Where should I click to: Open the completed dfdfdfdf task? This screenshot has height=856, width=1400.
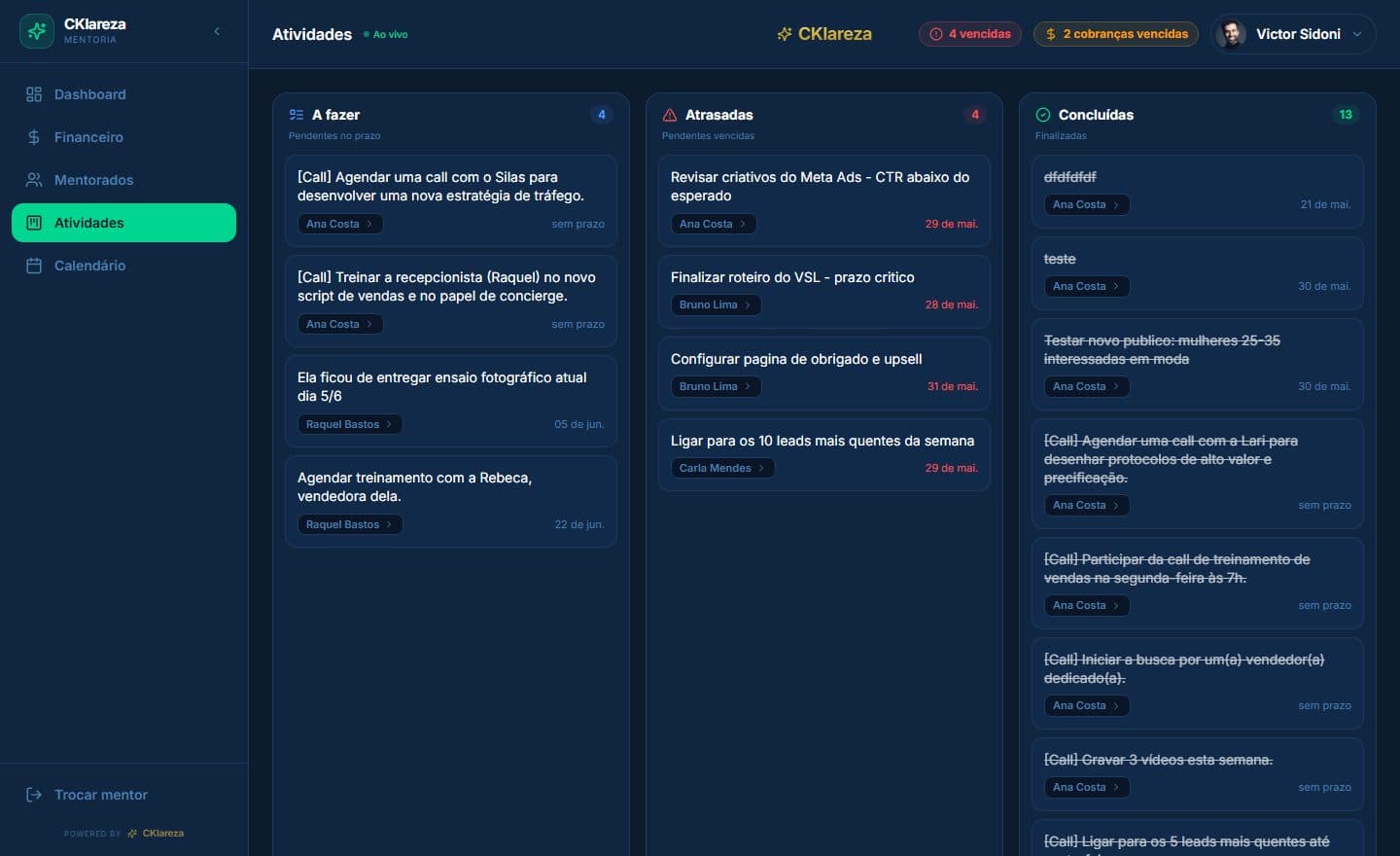click(x=1198, y=191)
